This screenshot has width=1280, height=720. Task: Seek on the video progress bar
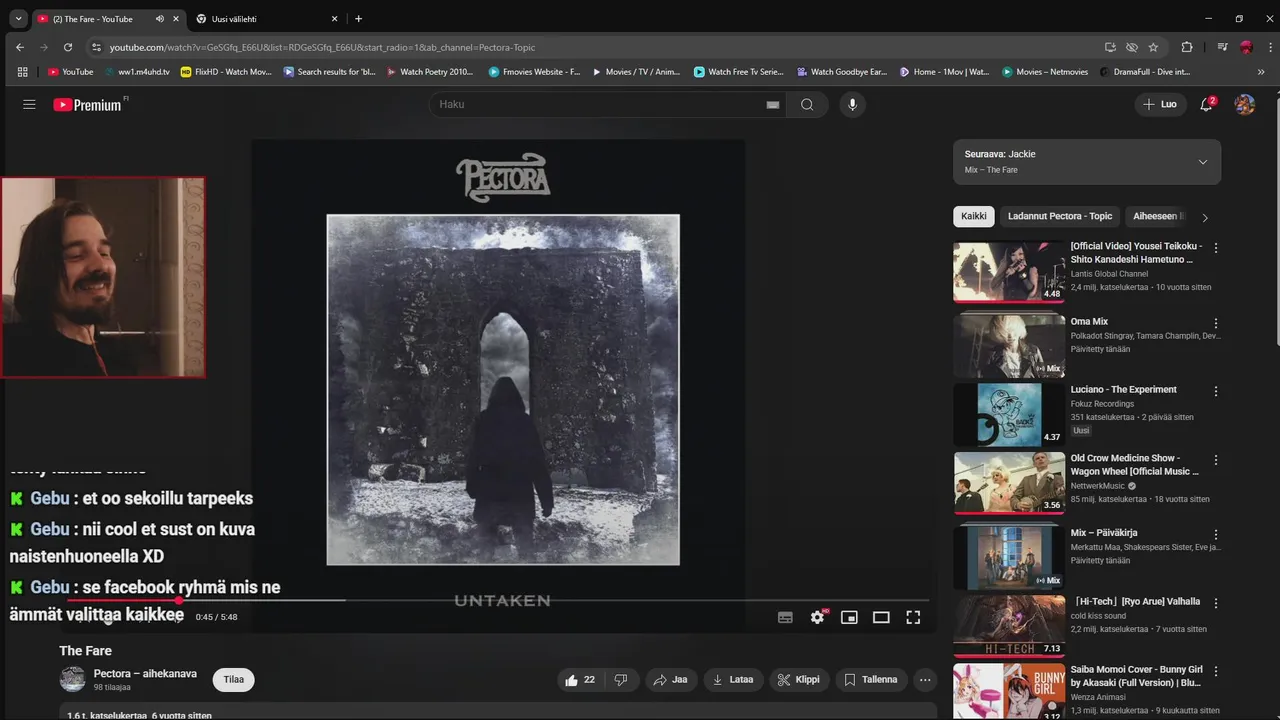pos(498,600)
